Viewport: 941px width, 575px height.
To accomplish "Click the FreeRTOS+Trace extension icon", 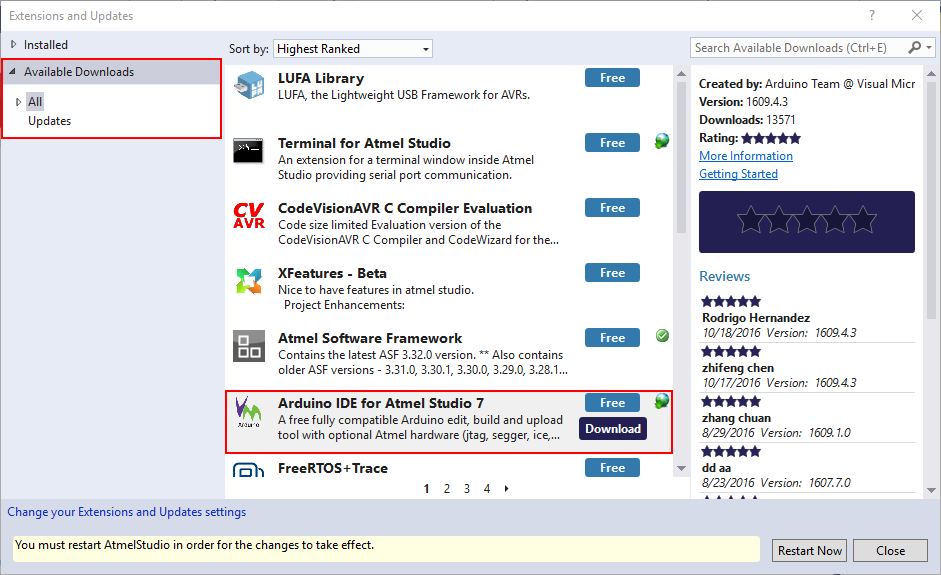I will (x=248, y=470).
